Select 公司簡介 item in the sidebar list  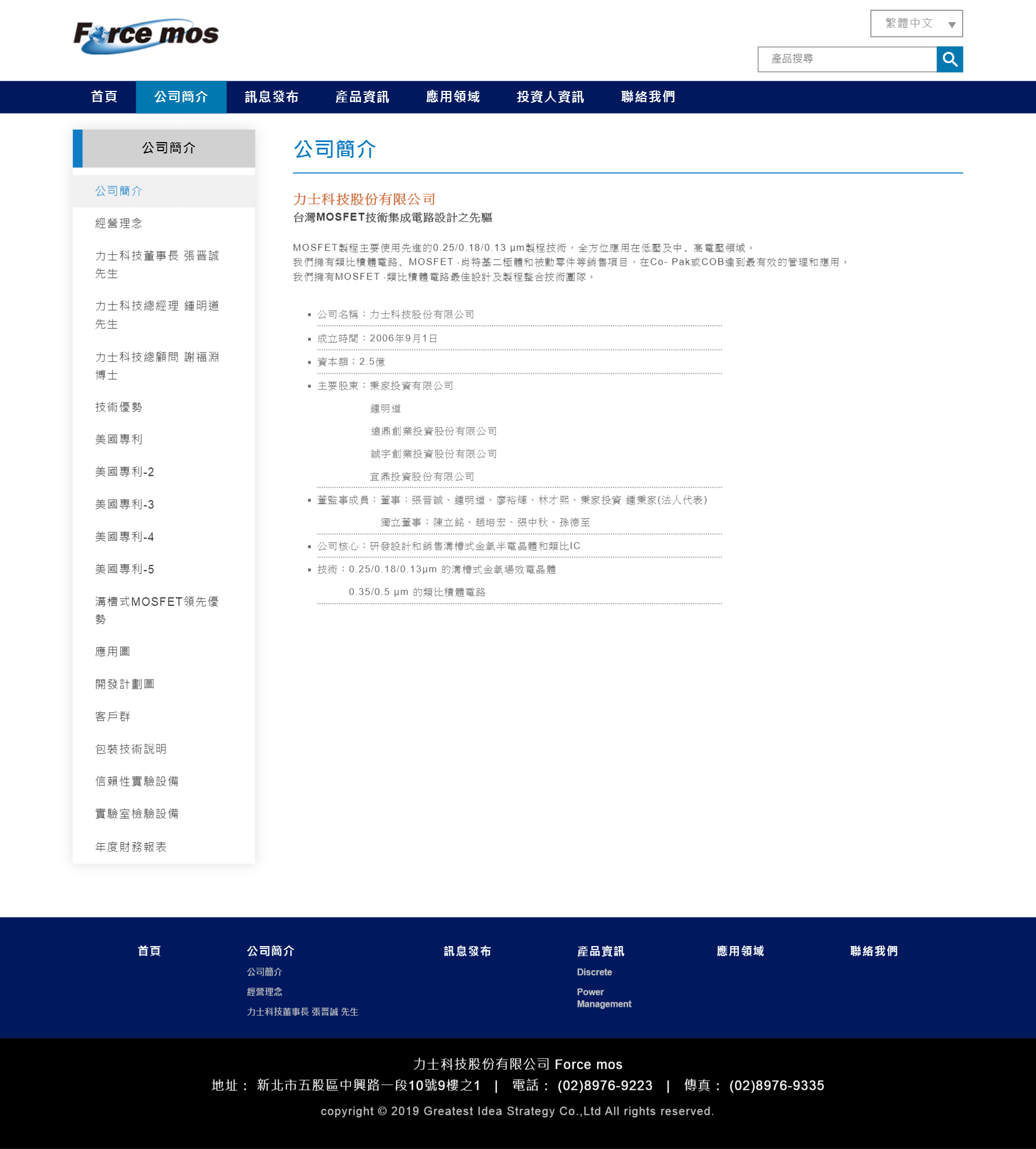click(164, 191)
